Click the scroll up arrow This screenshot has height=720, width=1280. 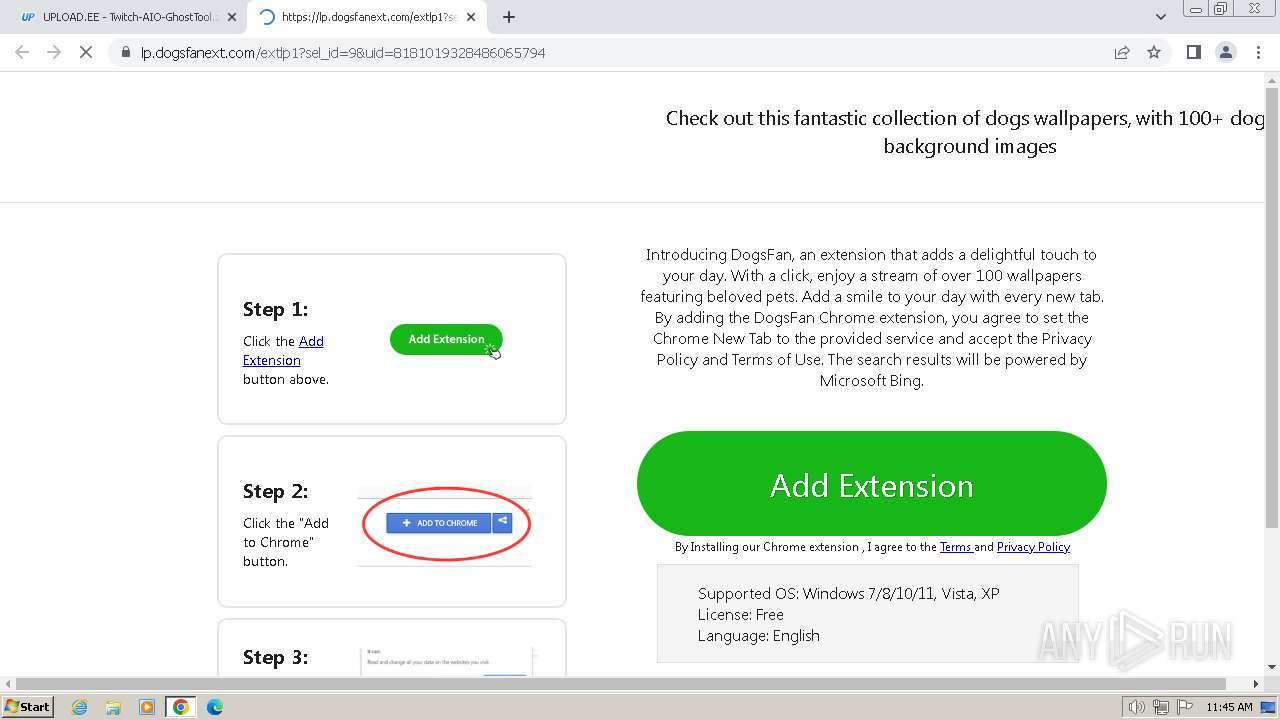click(x=1272, y=79)
